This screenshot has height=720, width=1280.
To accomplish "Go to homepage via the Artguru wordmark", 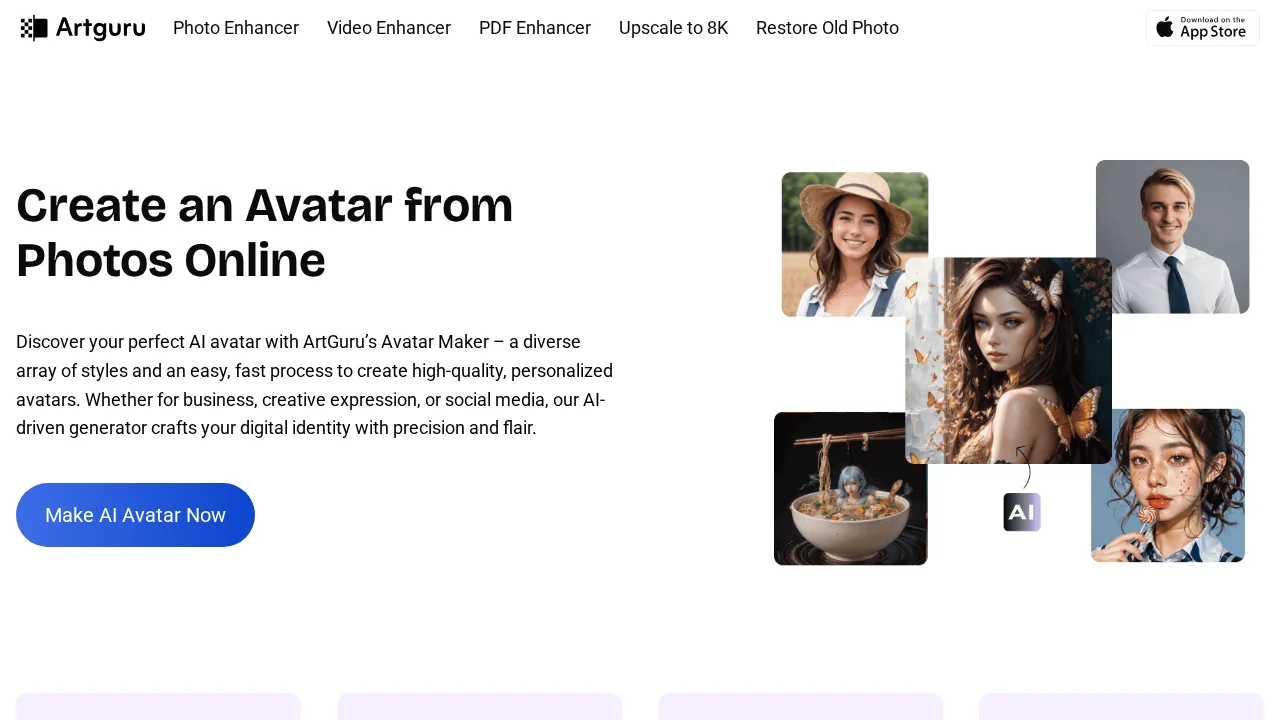I will (x=100, y=27).
